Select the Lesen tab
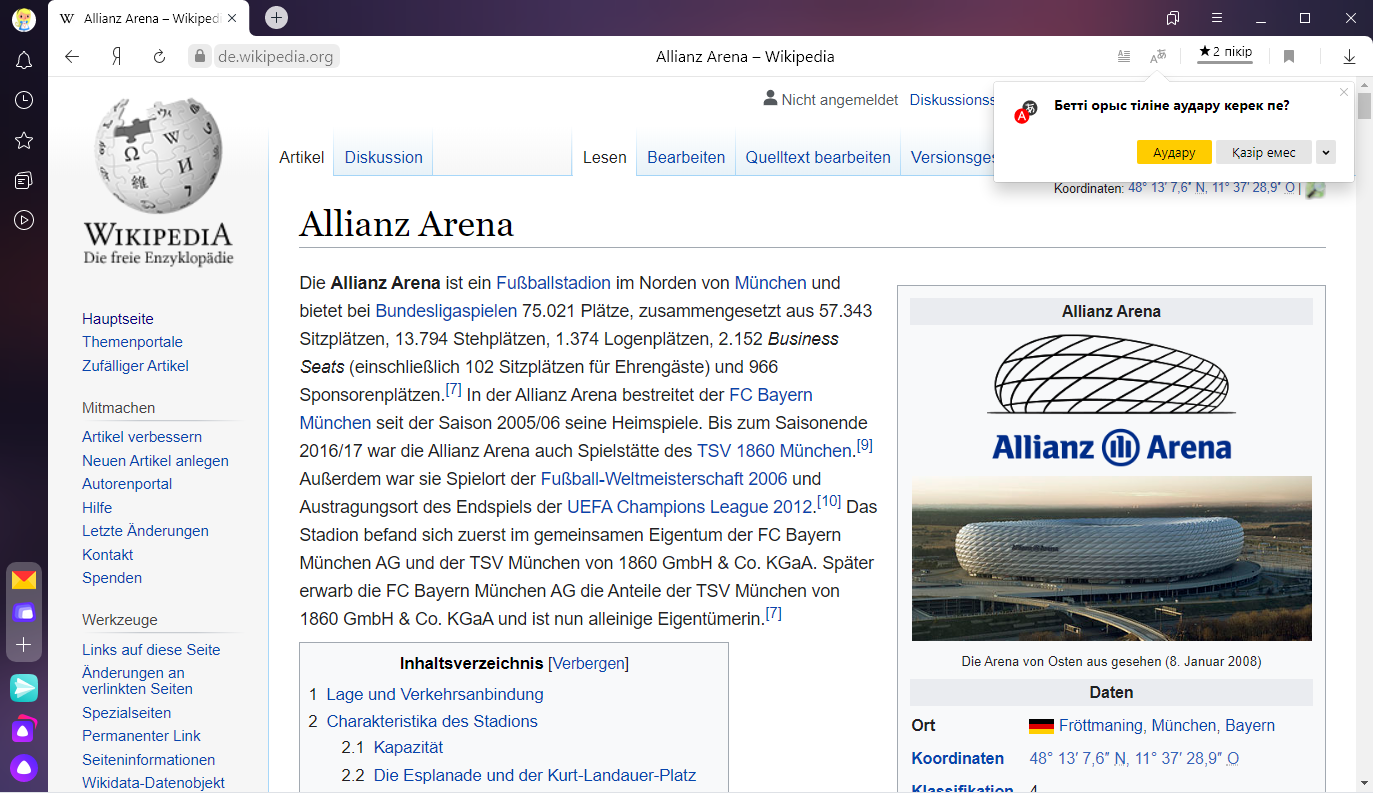The image size is (1373, 793). pyautogui.click(x=604, y=157)
